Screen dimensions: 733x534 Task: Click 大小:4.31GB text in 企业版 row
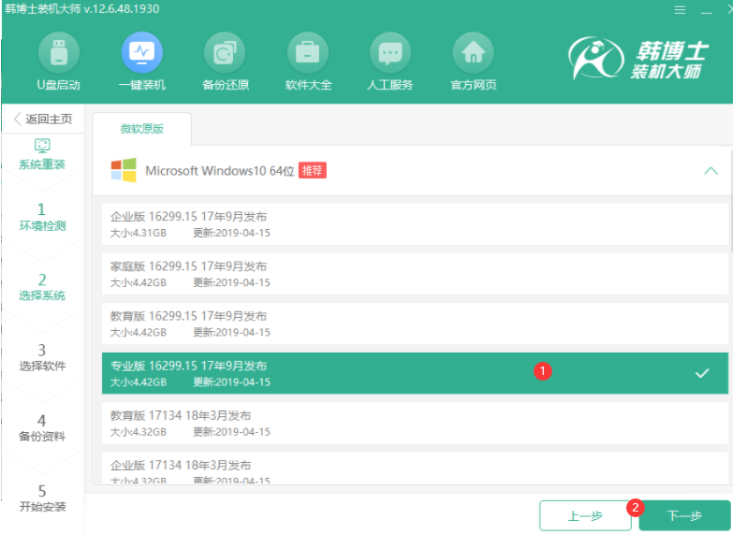click(x=138, y=233)
